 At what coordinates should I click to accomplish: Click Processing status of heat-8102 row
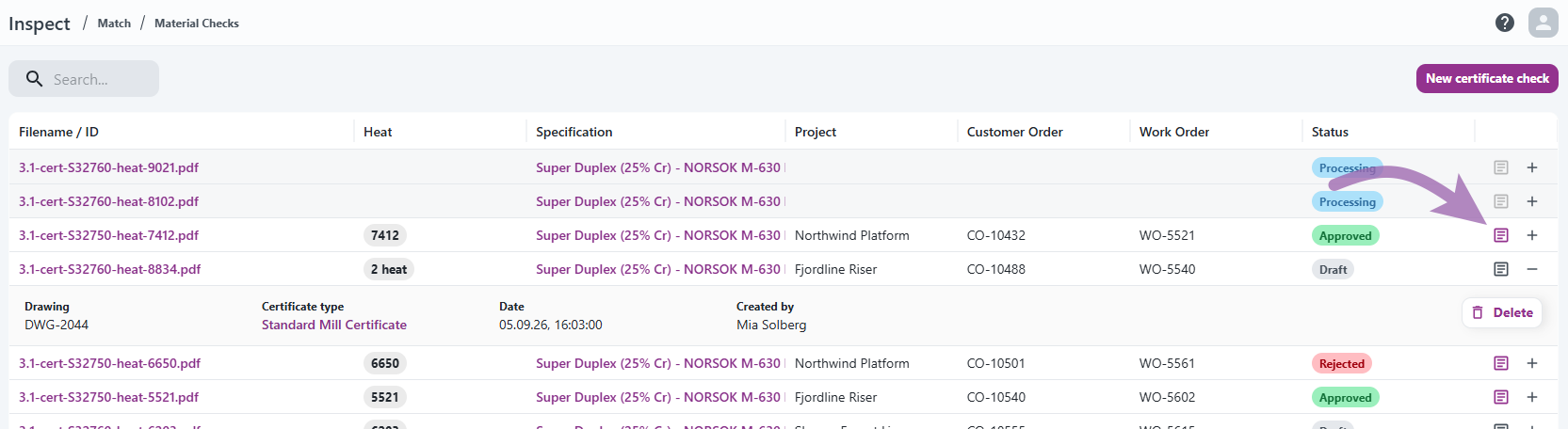[1348, 202]
